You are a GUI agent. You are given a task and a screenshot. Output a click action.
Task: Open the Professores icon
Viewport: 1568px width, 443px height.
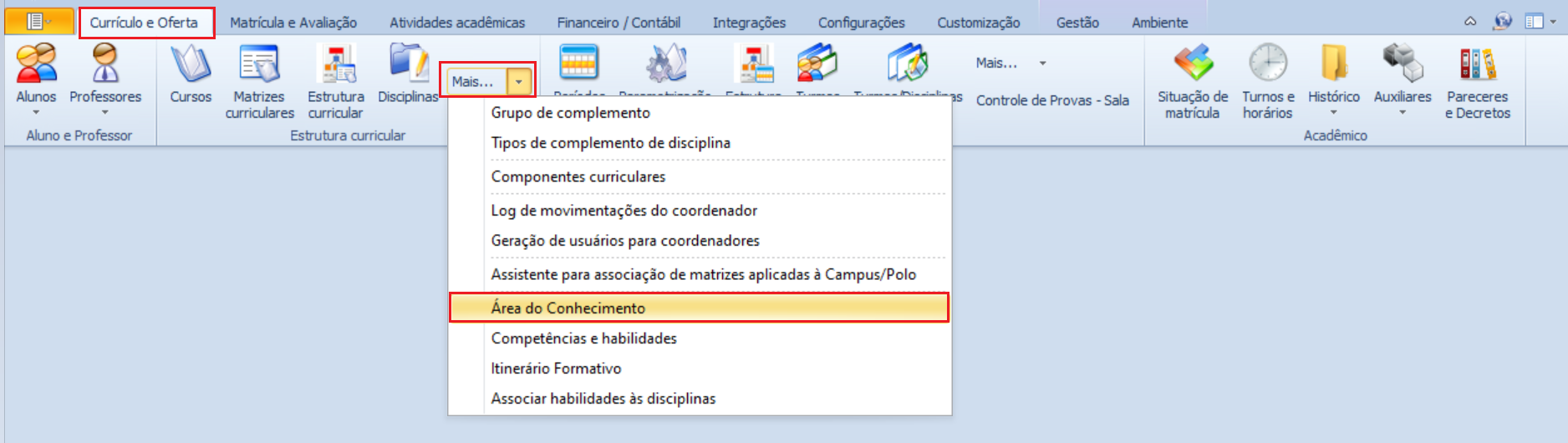(105, 64)
